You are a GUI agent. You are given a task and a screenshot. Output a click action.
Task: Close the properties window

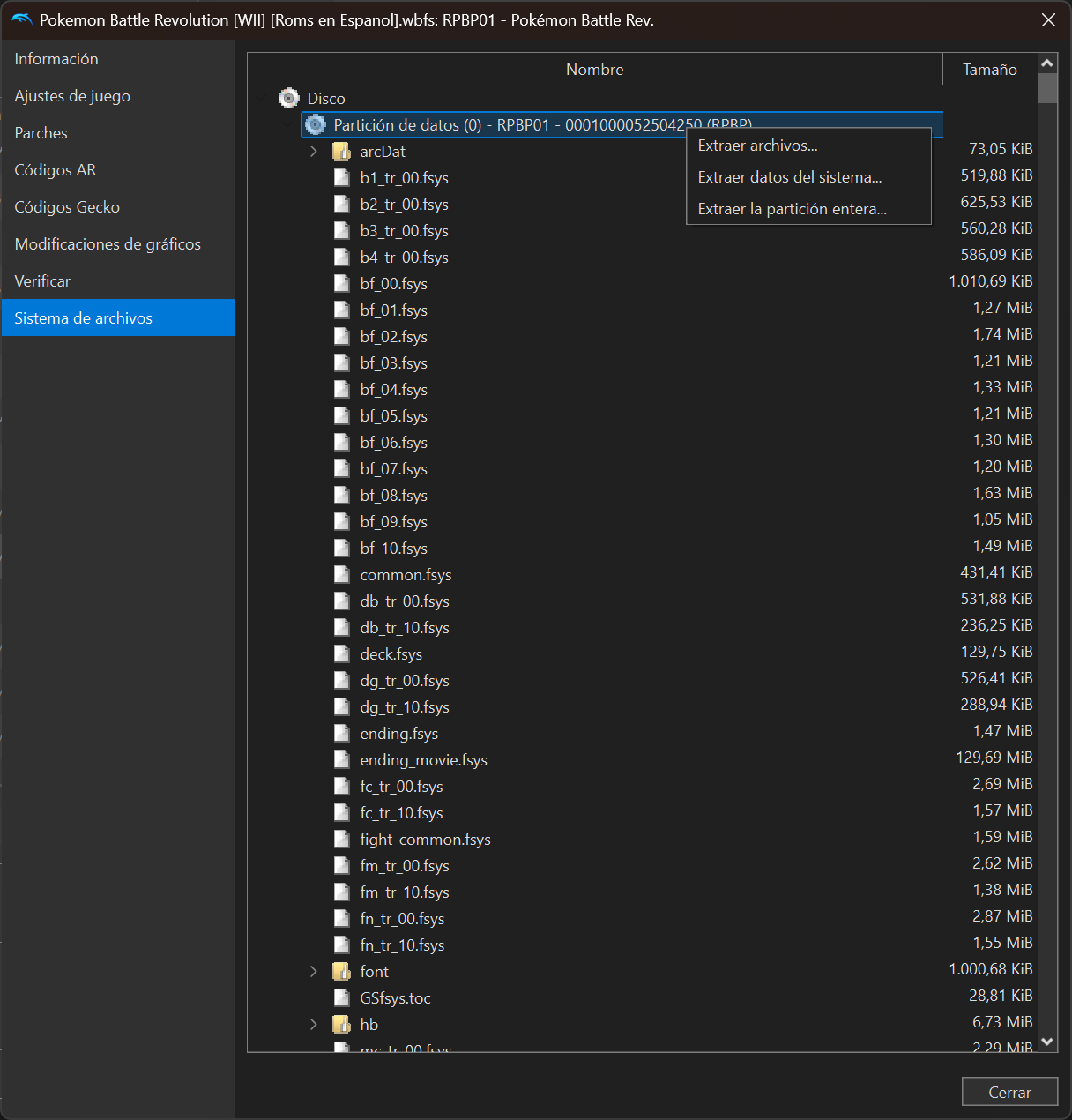[x=1048, y=19]
